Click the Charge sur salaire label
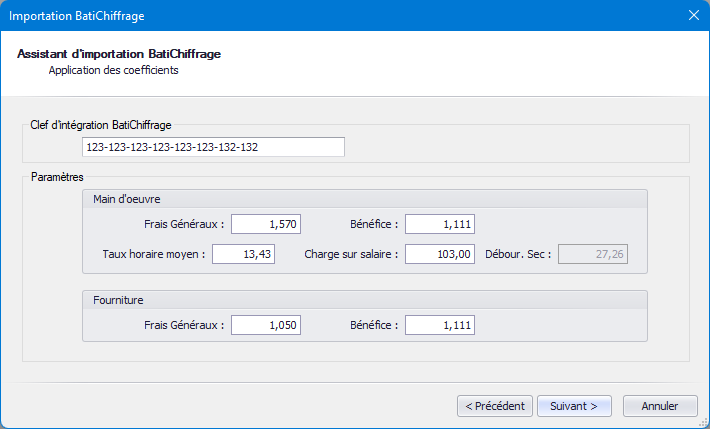 [x=351, y=254]
